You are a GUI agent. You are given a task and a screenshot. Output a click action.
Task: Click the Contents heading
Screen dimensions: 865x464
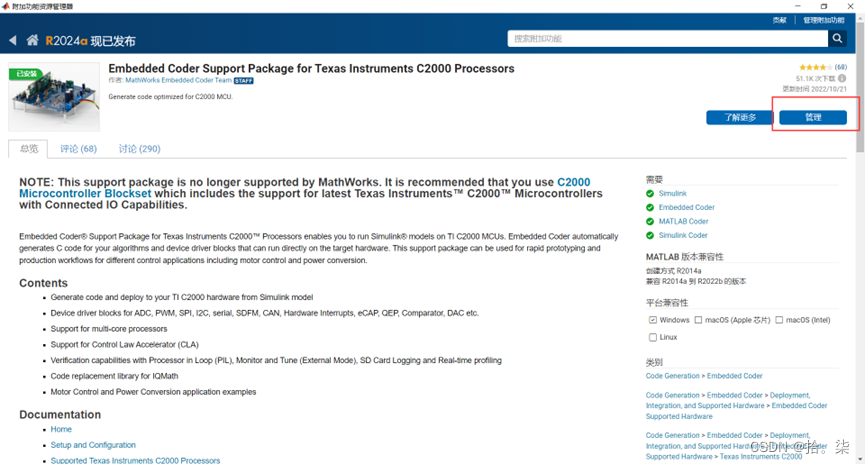[x=43, y=283]
